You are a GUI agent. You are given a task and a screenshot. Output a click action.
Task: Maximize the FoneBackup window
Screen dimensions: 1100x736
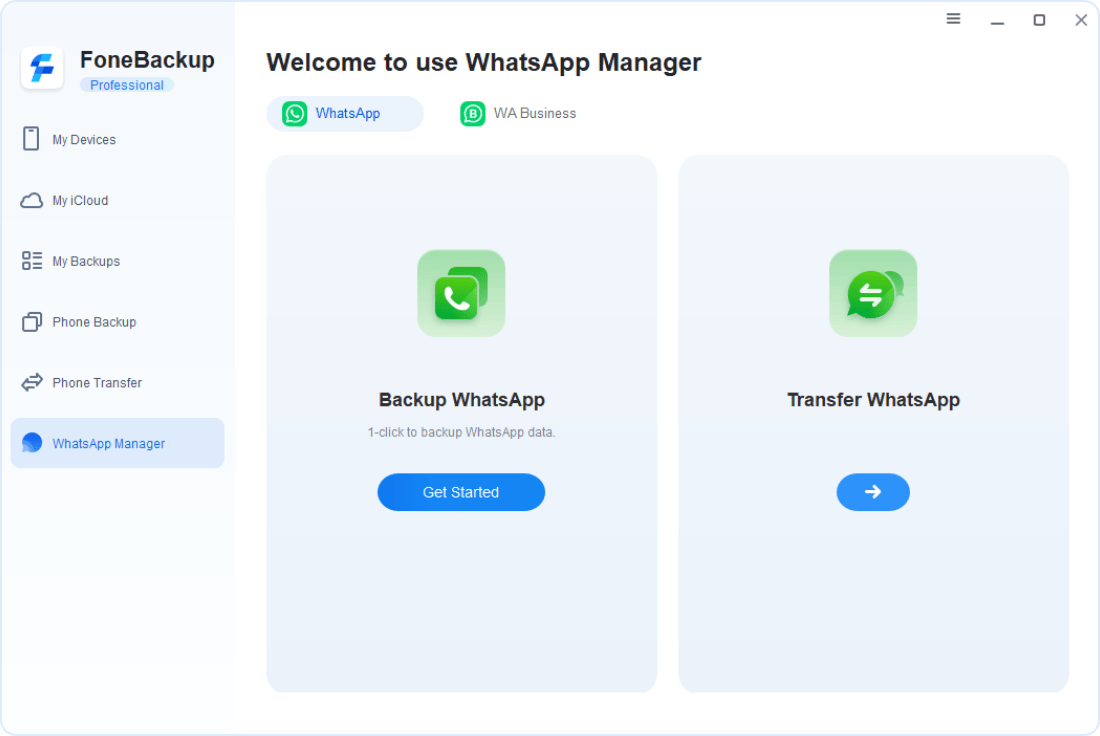1039,20
